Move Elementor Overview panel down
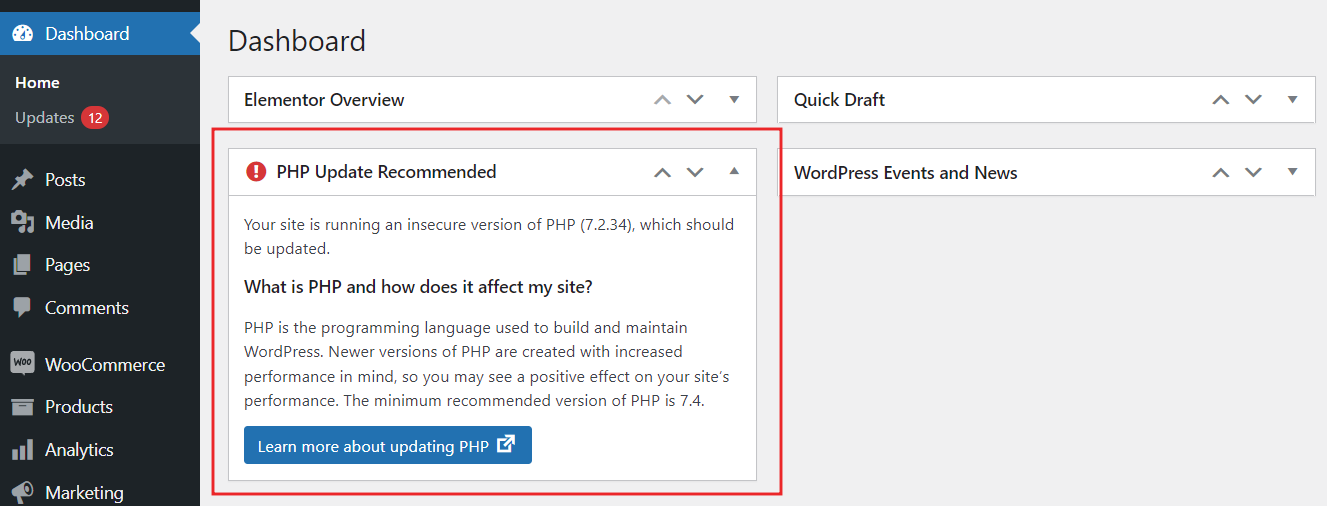The height and width of the screenshot is (506, 1327). (695, 99)
